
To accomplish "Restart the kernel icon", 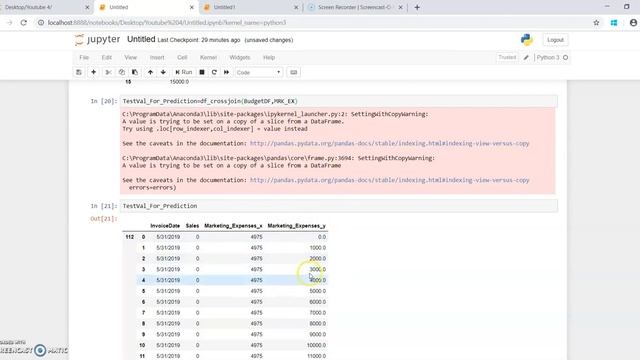I will coord(214,72).
